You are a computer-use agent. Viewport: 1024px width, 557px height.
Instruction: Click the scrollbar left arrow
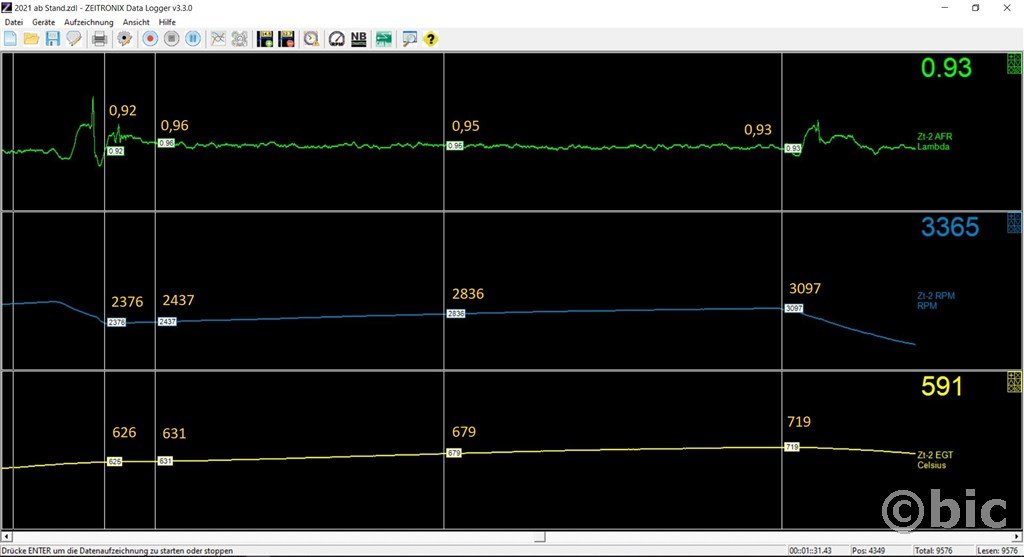[x=7, y=536]
